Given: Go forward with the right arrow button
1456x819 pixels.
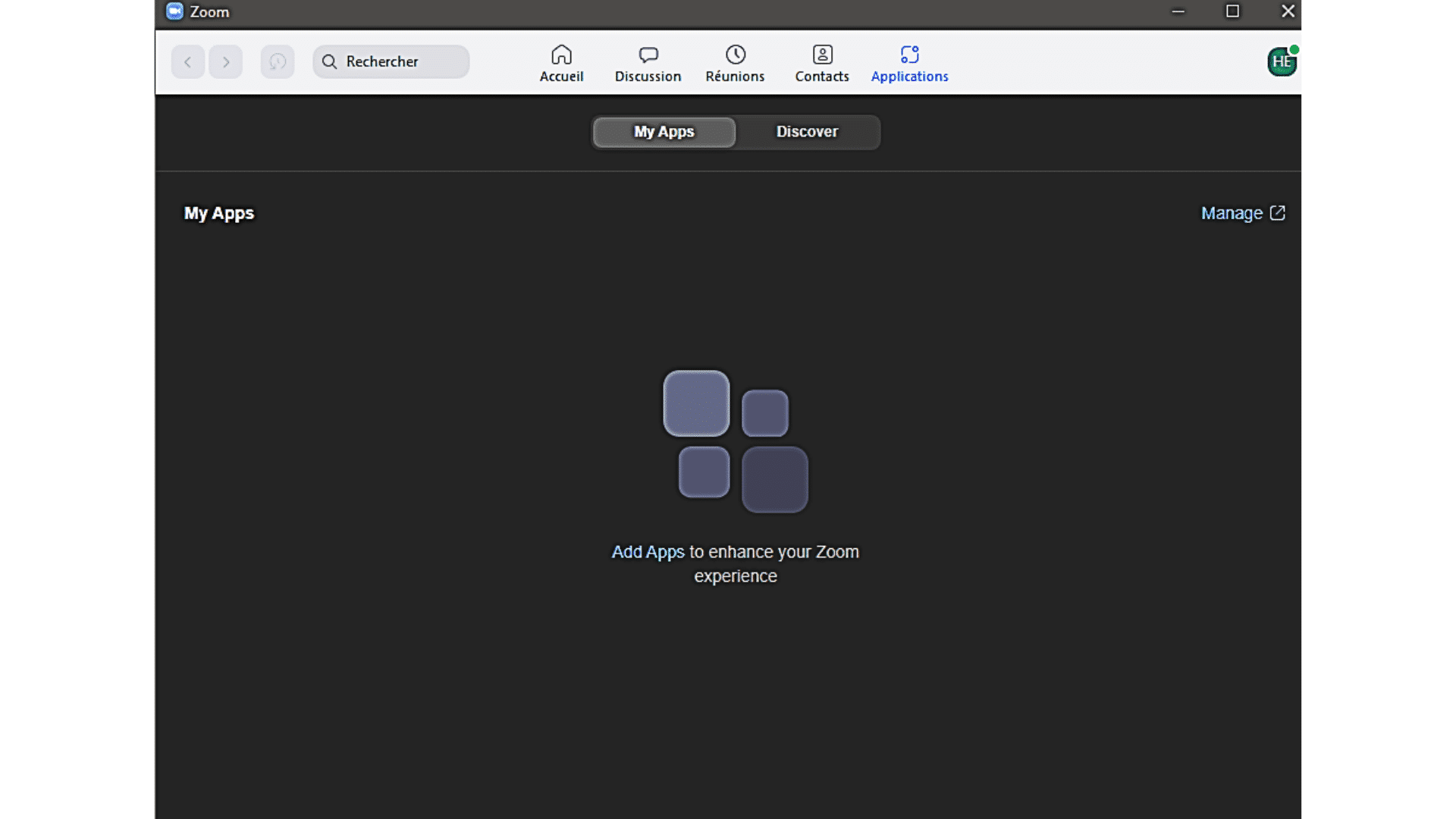Looking at the screenshot, I should (x=226, y=61).
